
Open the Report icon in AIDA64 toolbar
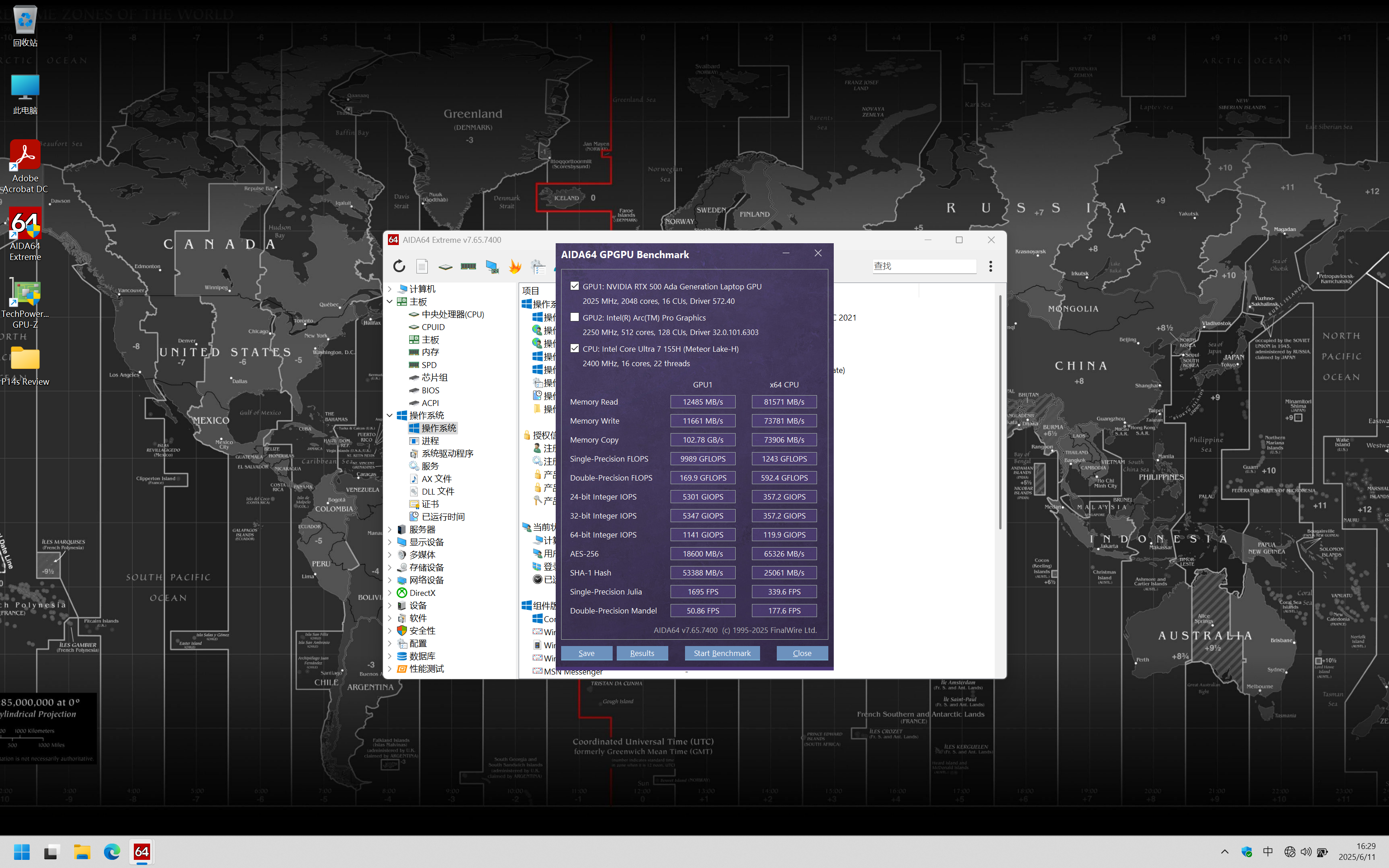[x=422, y=266]
